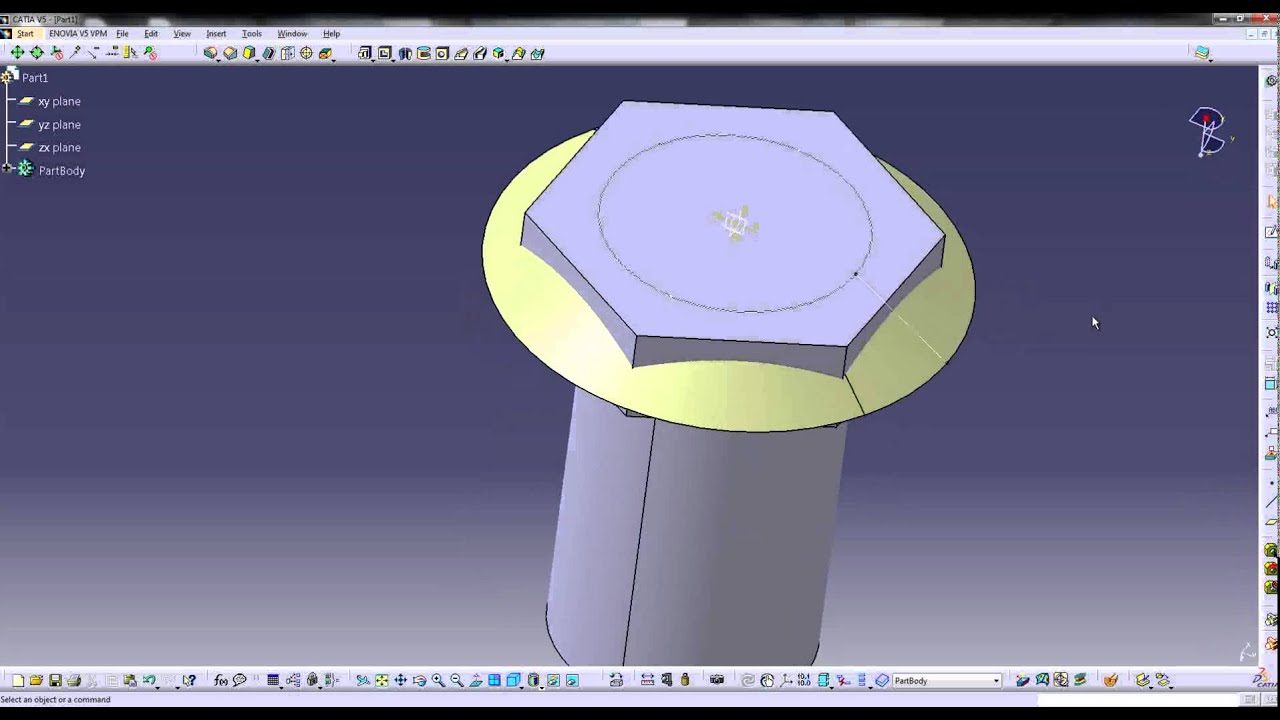This screenshot has height=720, width=1280.
Task: Open the Help menu
Action: point(331,34)
